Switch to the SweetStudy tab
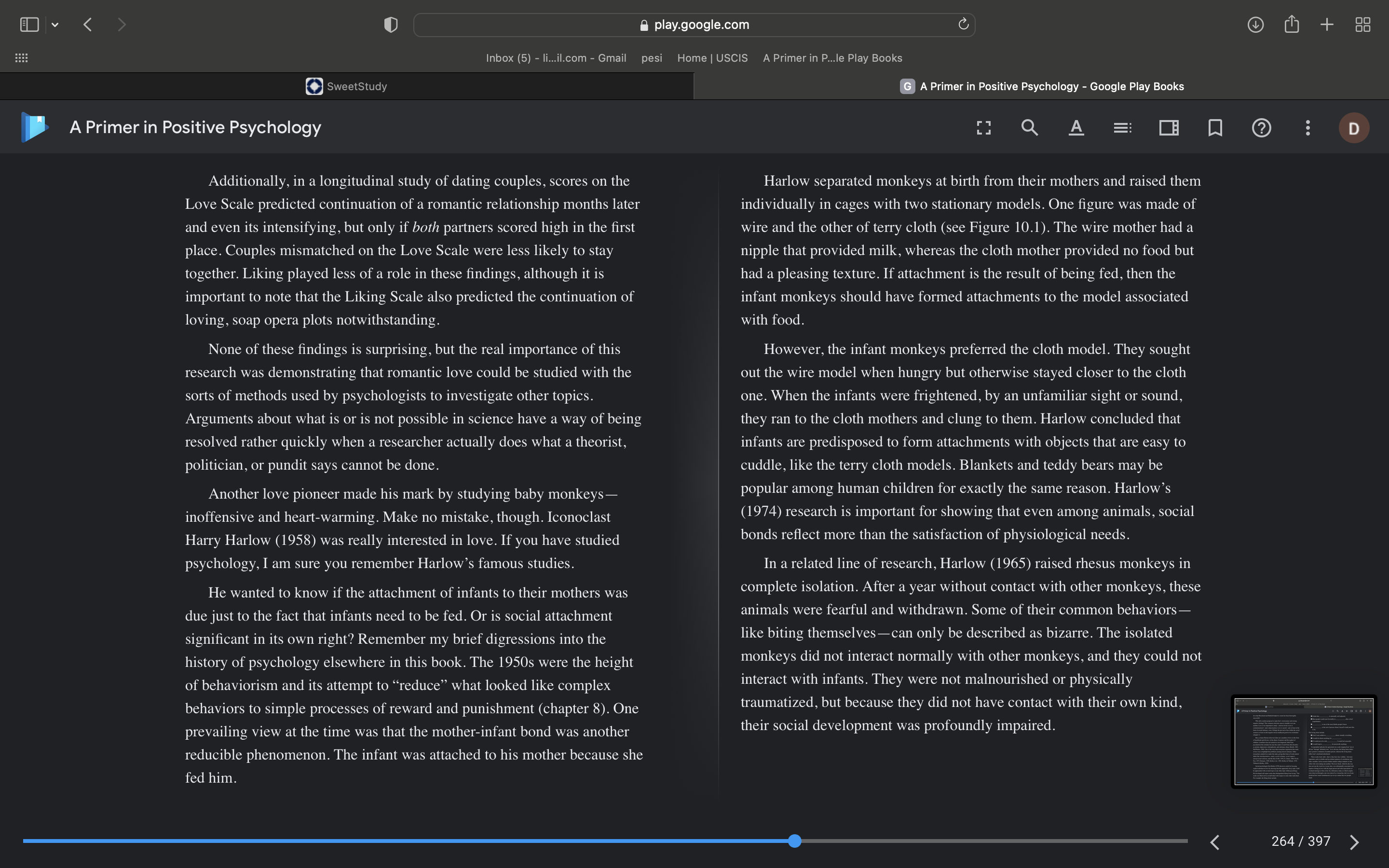 click(347, 86)
